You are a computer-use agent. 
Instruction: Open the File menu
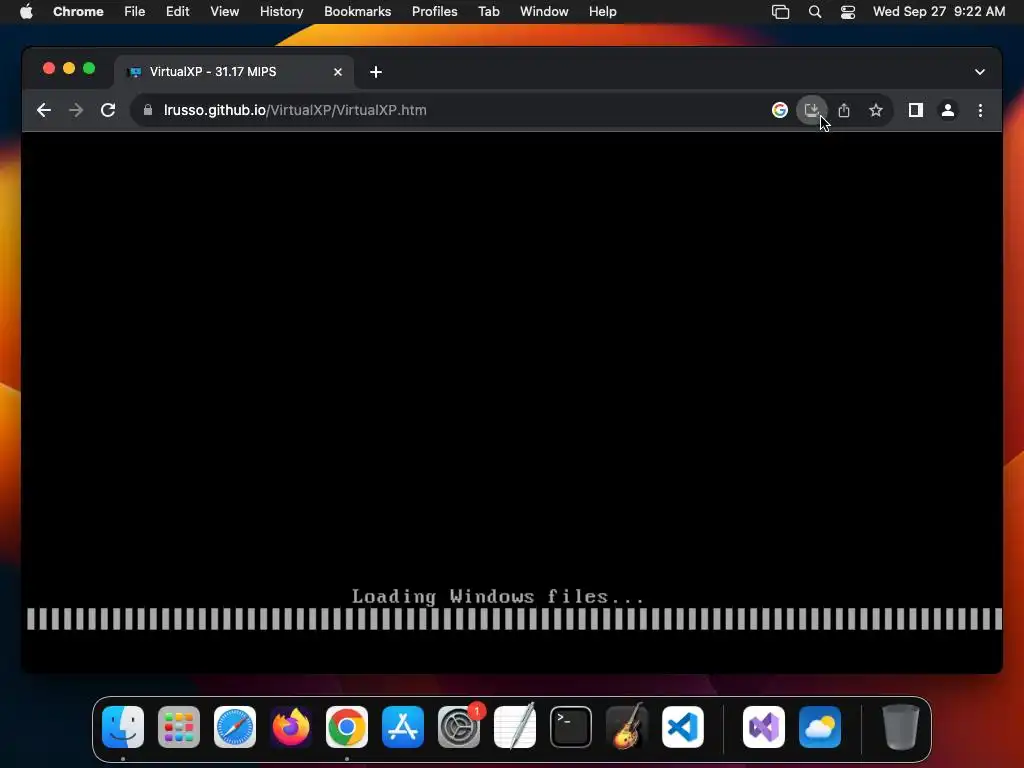[x=135, y=11]
